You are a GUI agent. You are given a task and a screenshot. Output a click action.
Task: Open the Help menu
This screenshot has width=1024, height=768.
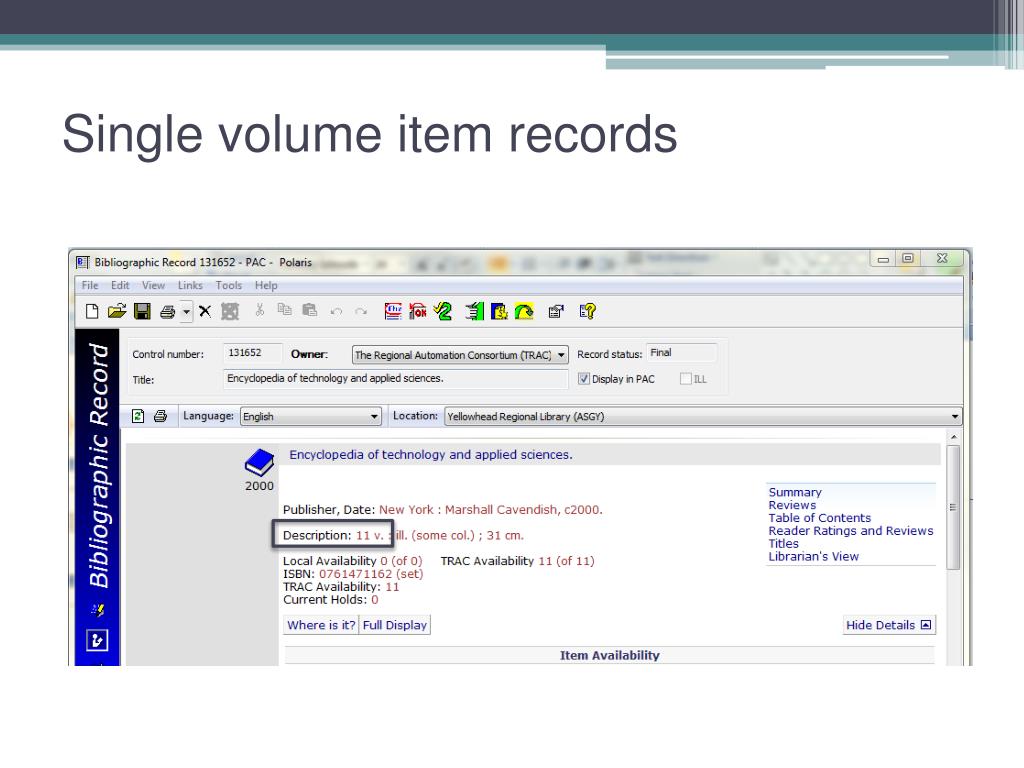click(266, 285)
